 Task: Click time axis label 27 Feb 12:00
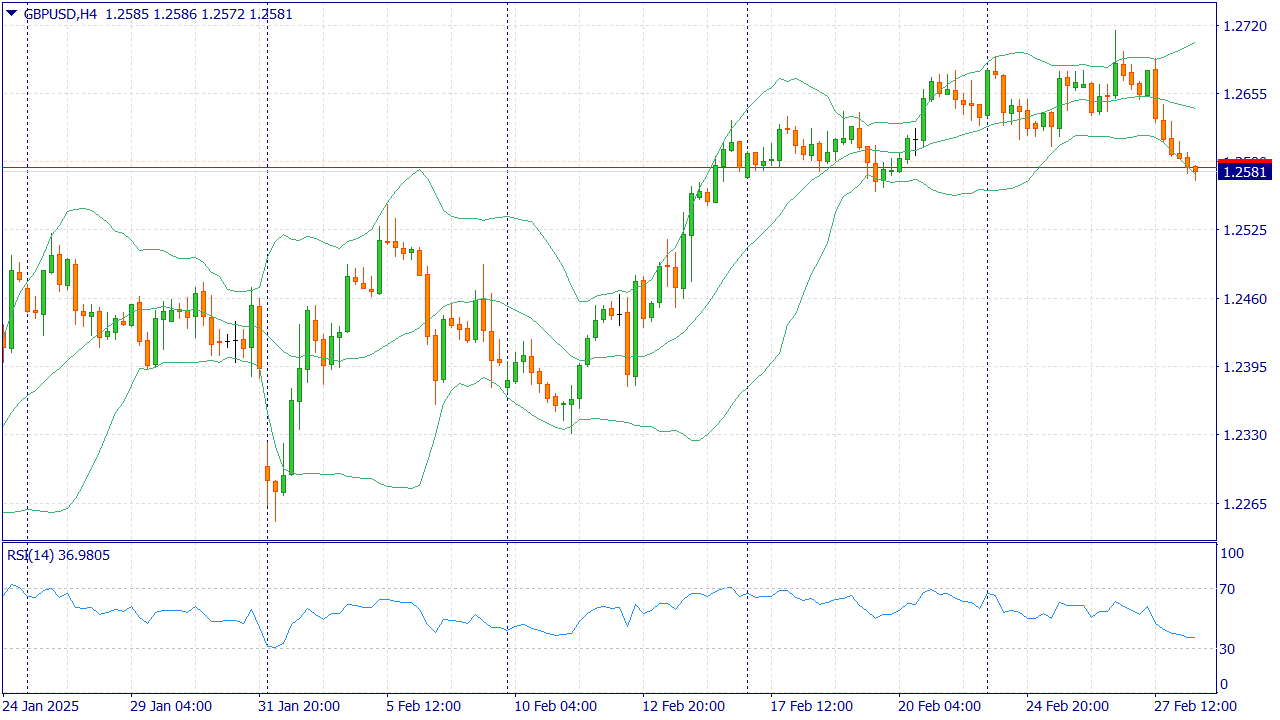tap(1195, 706)
